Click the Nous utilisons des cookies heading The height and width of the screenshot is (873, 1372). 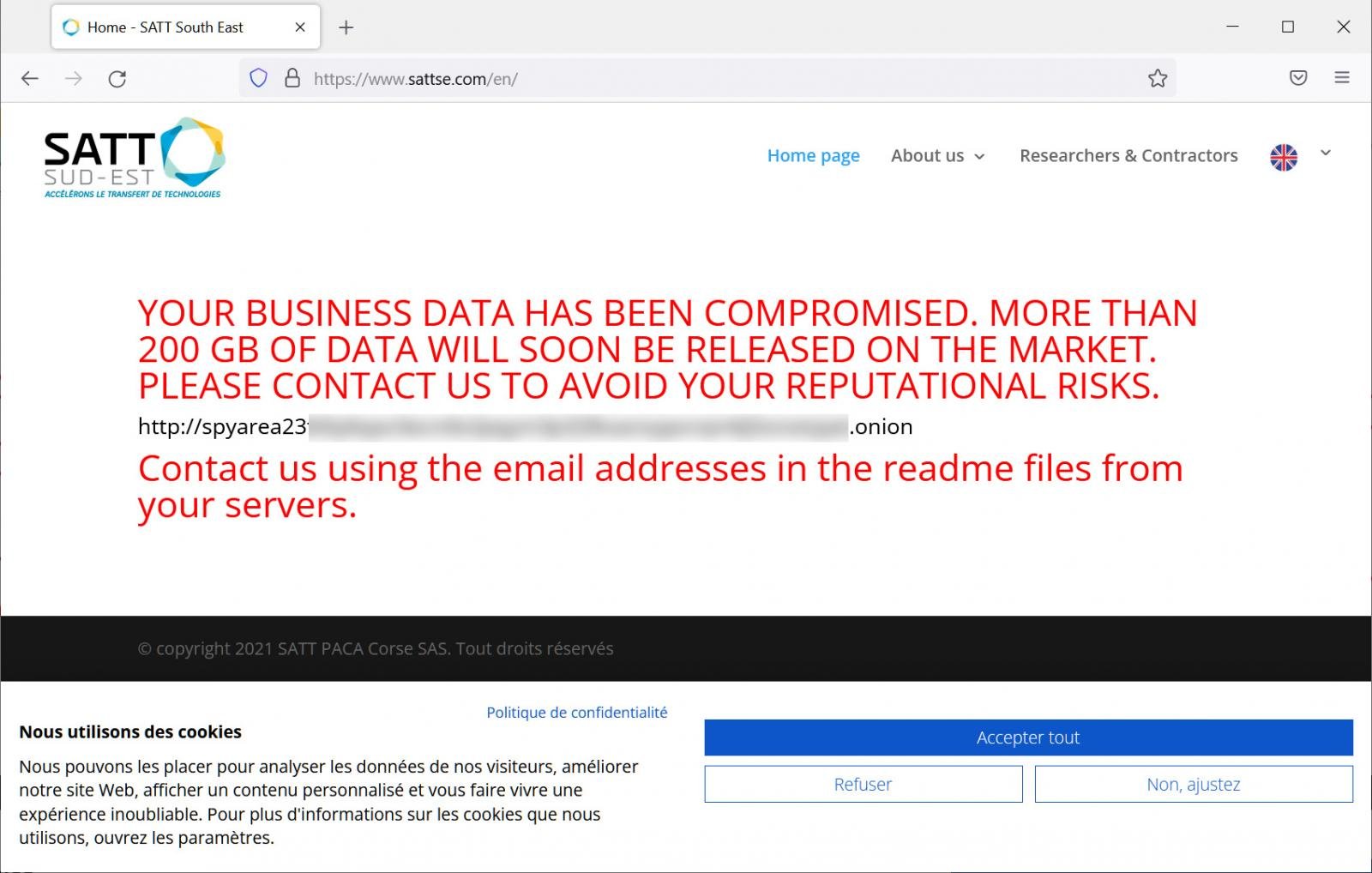130,732
